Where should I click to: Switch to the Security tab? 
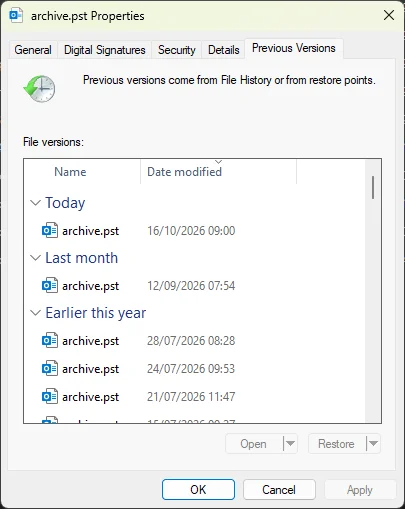[177, 50]
